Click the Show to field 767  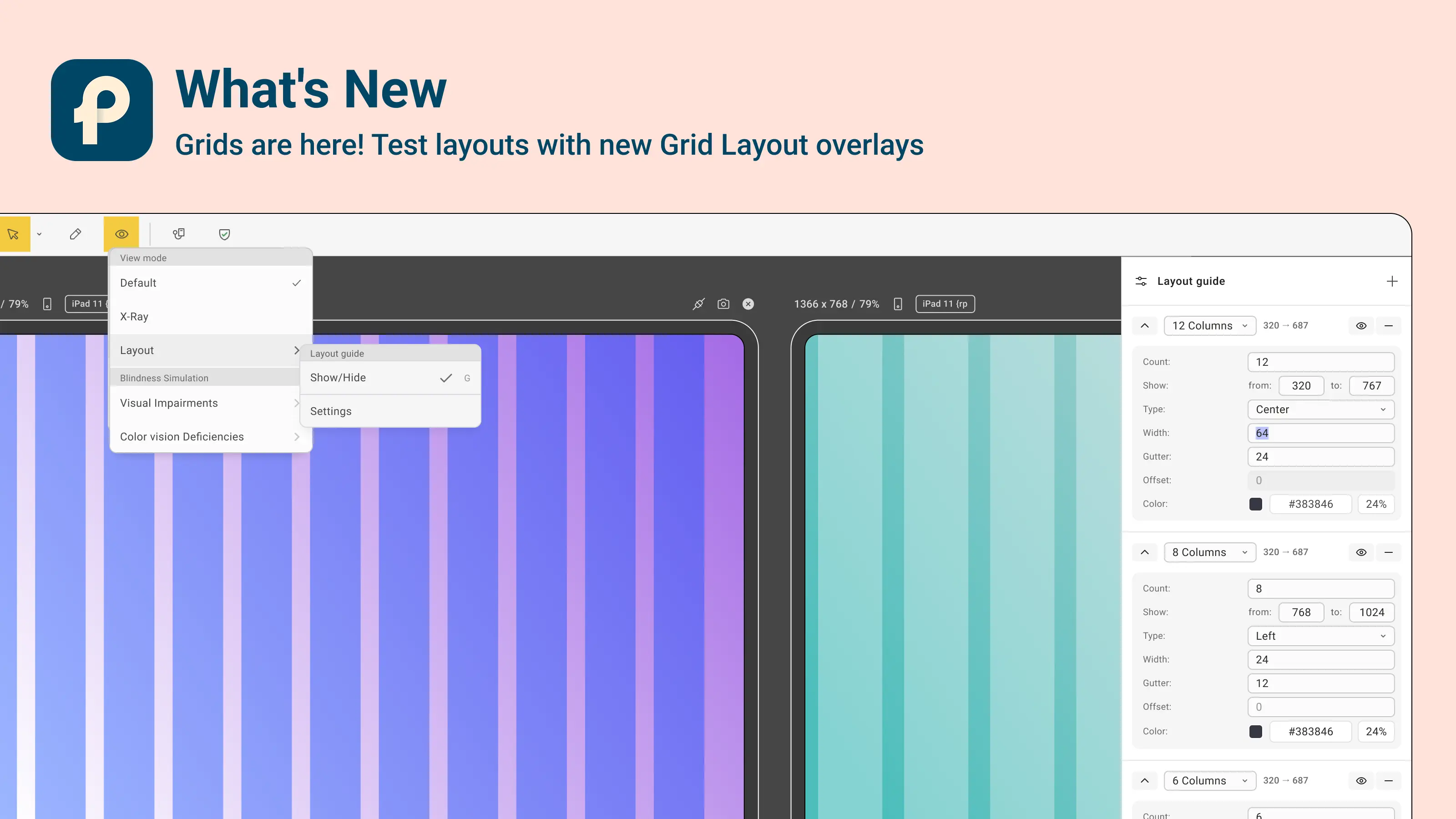pos(1372,386)
